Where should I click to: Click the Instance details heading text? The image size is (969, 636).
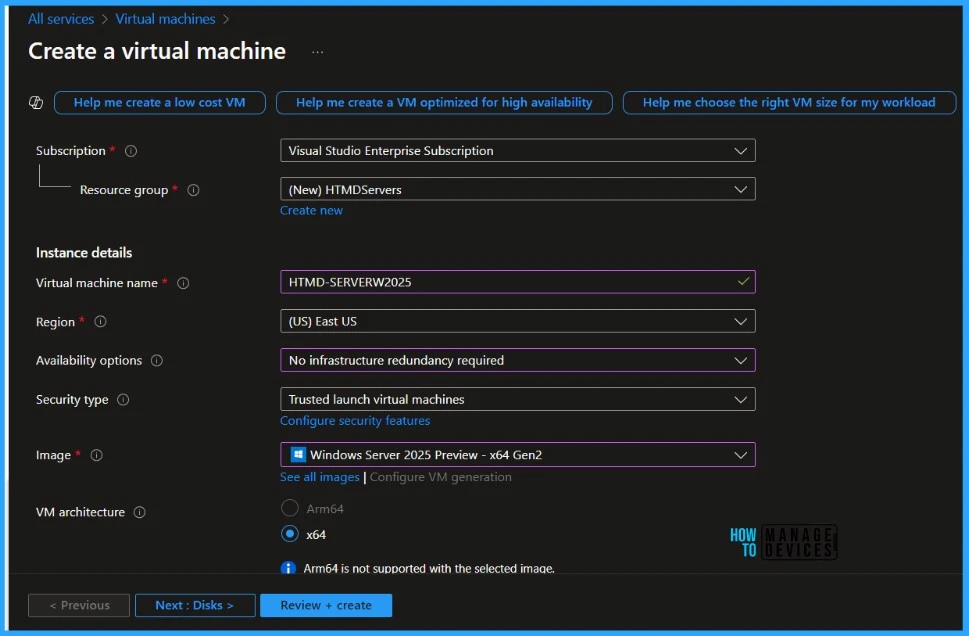pyautogui.click(x=84, y=252)
